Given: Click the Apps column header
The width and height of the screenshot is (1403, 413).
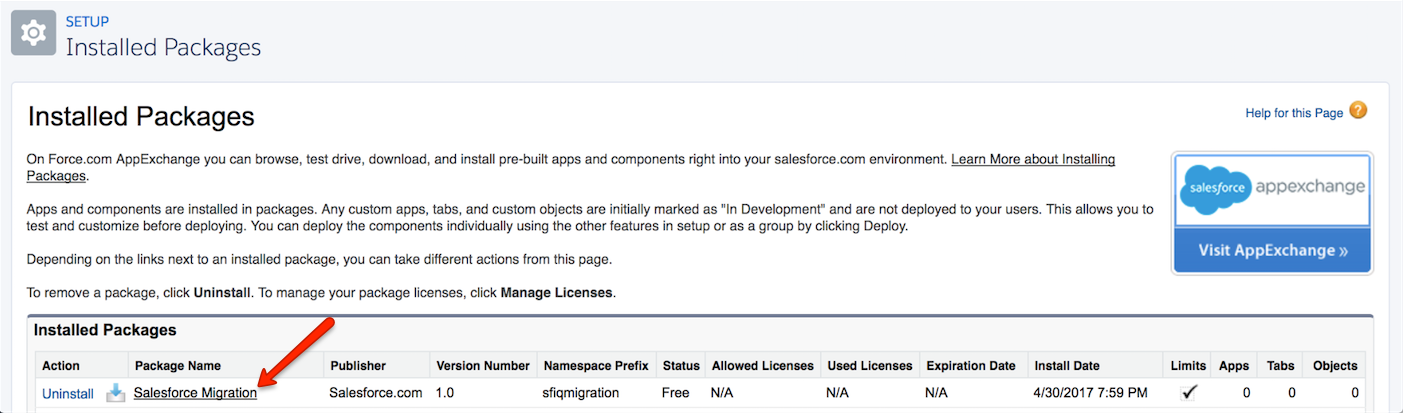Looking at the screenshot, I should [x=1233, y=365].
